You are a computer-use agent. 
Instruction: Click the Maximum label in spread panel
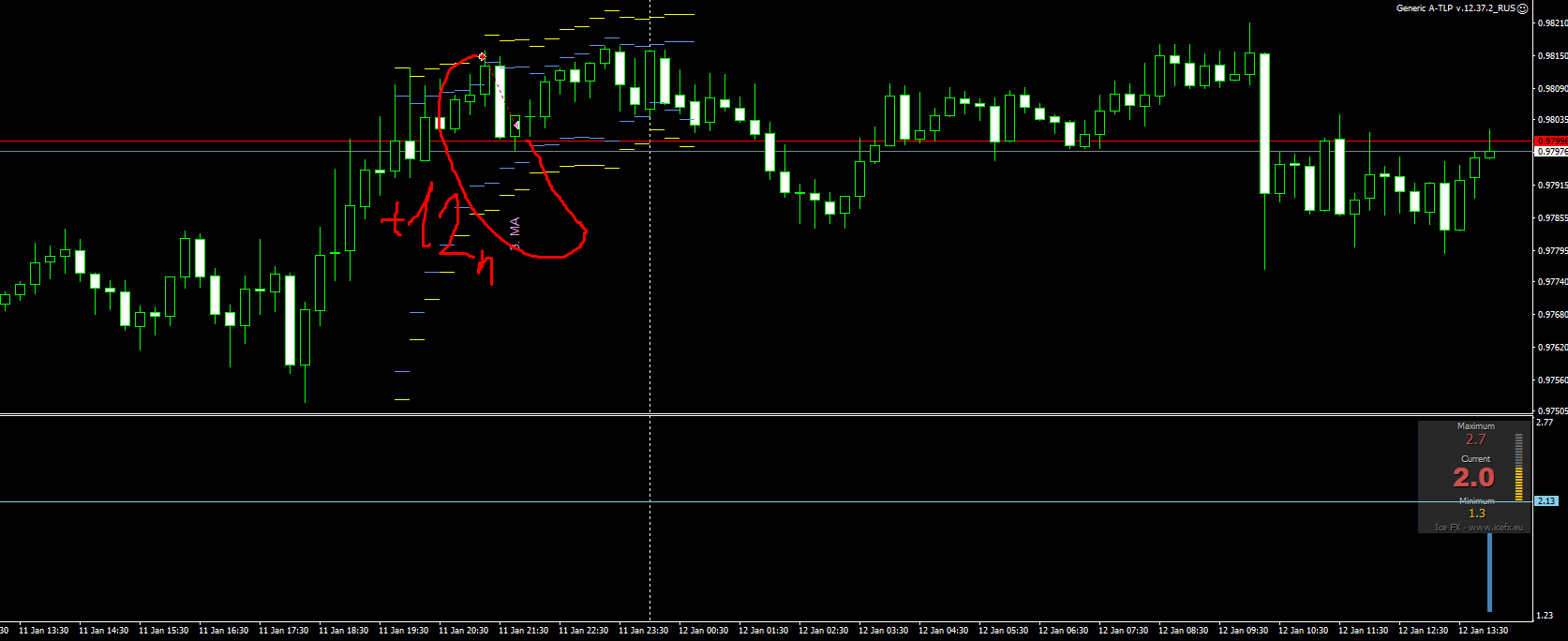click(x=1476, y=426)
